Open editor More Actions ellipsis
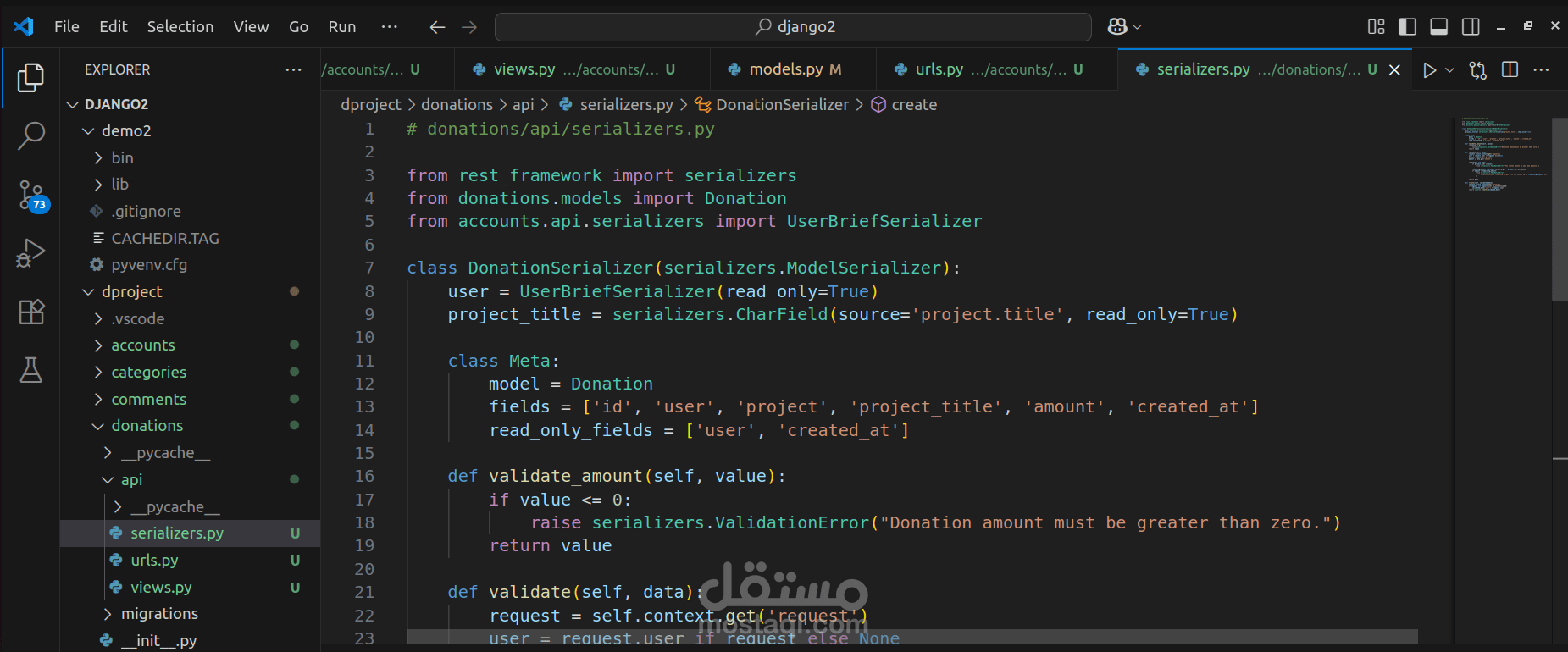Screen dimensions: 1568x652 click(1541, 69)
